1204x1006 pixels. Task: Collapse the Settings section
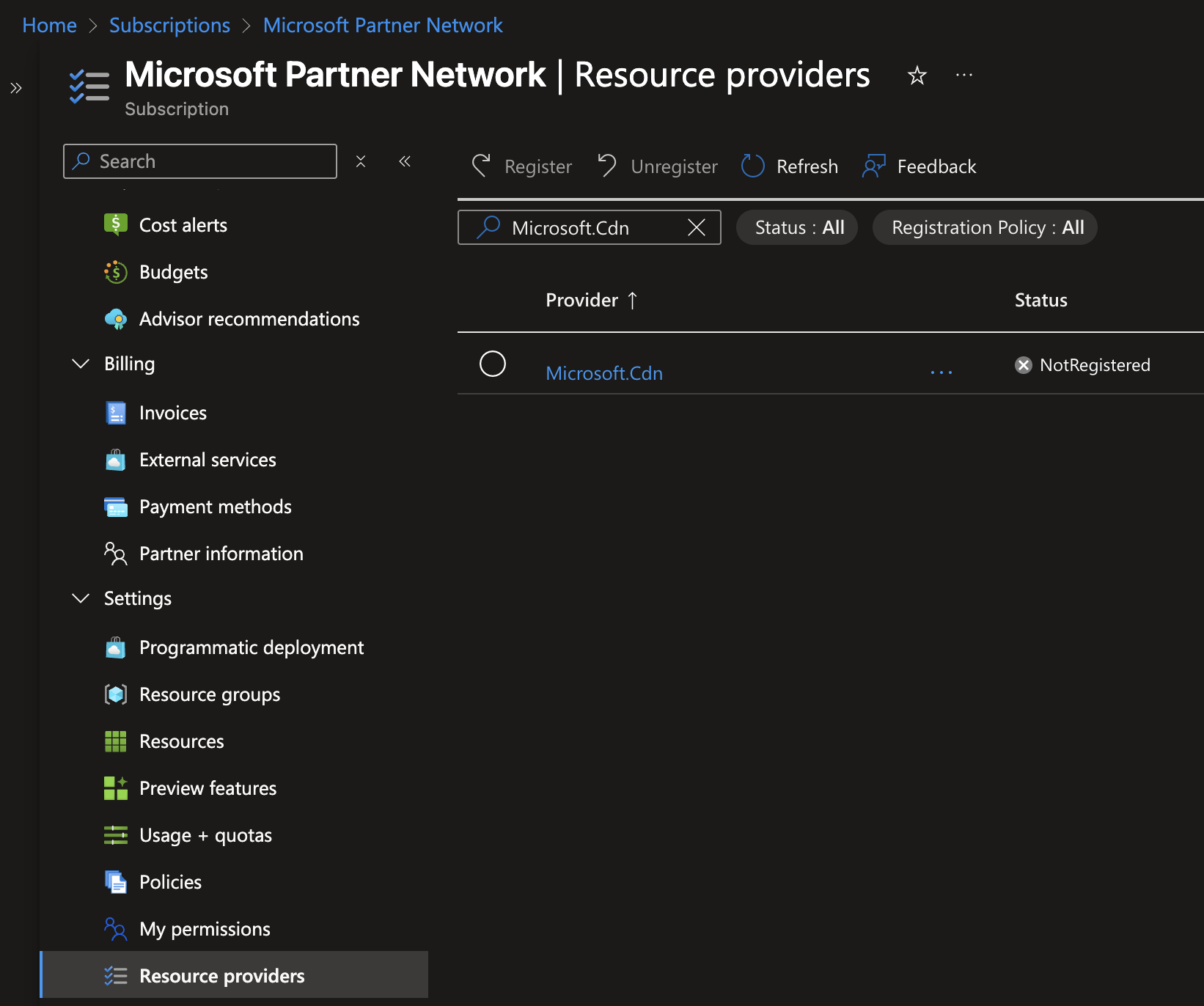click(x=81, y=598)
